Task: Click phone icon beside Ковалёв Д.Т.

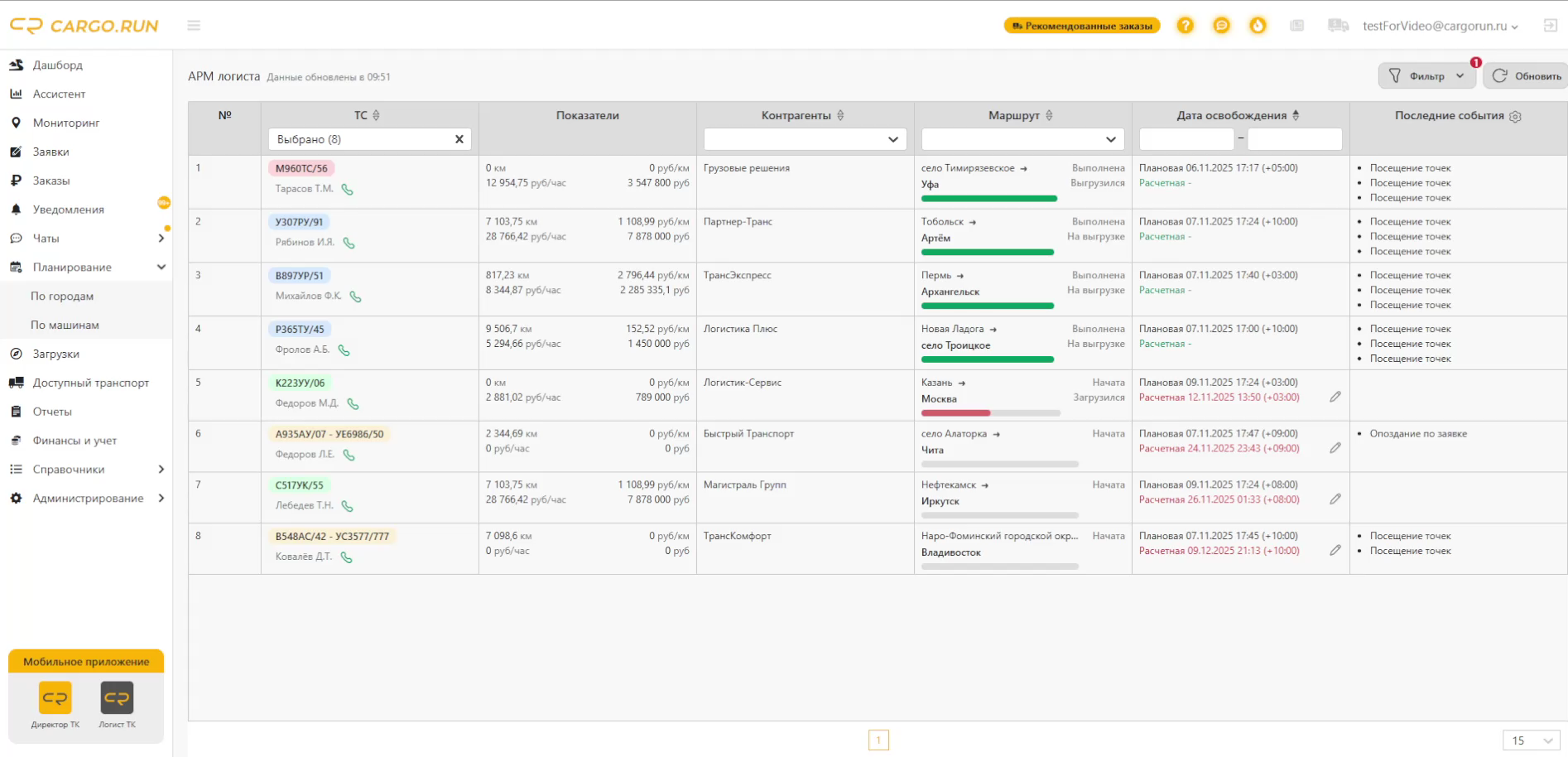Action: (347, 557)
